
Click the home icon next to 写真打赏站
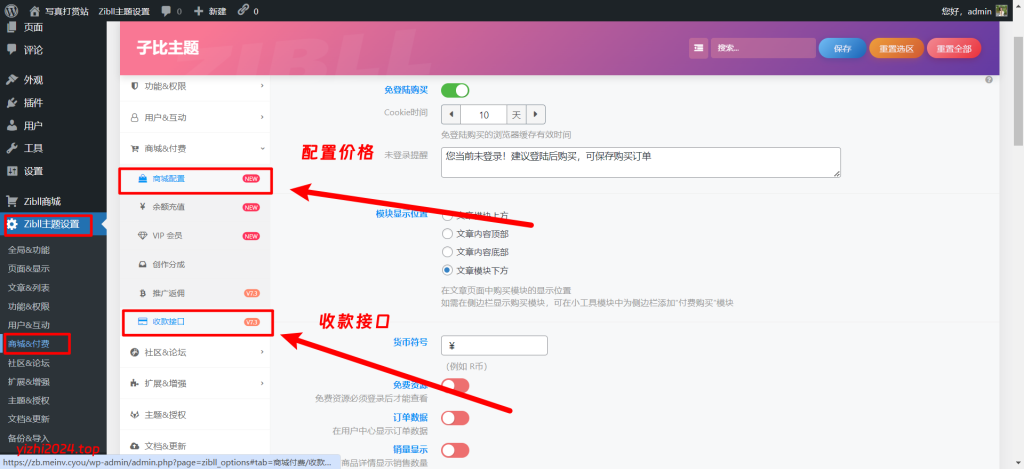point(35,10)
